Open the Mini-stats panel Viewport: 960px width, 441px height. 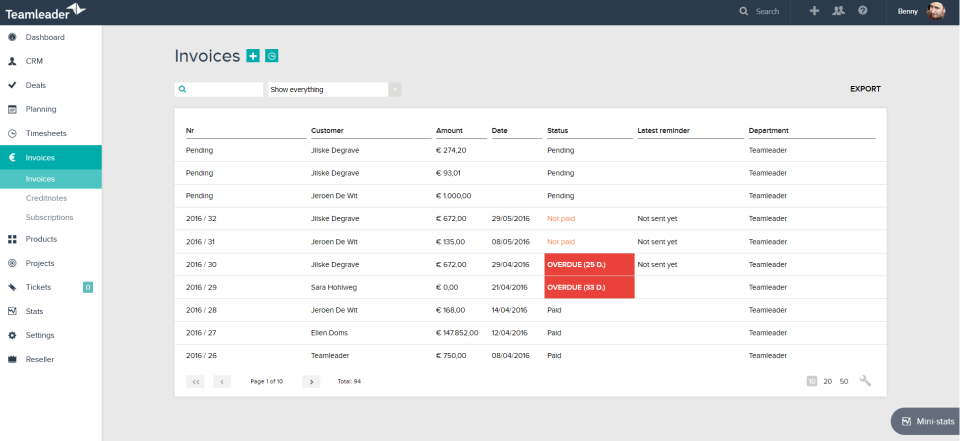[x=926, y=421]
